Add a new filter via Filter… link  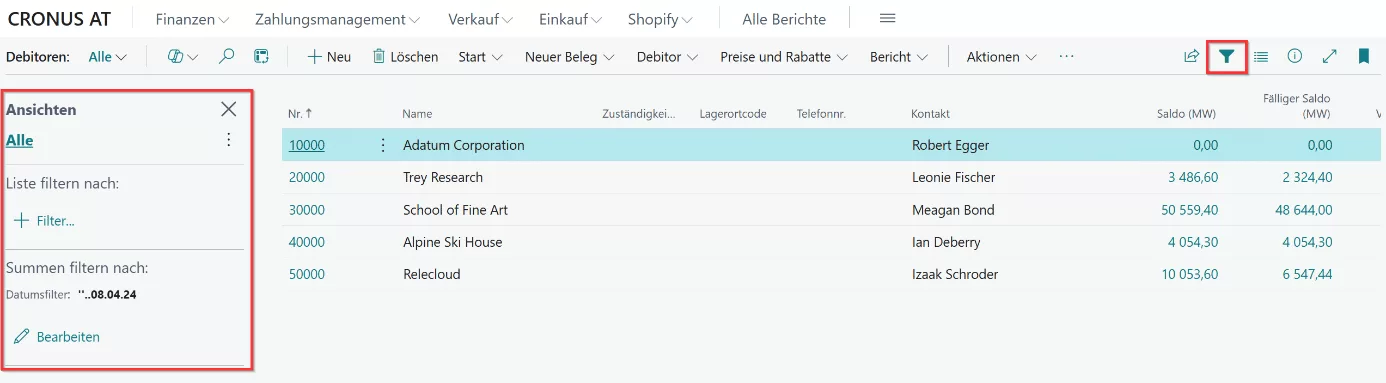pyautogui.click(x=44, y=220)
